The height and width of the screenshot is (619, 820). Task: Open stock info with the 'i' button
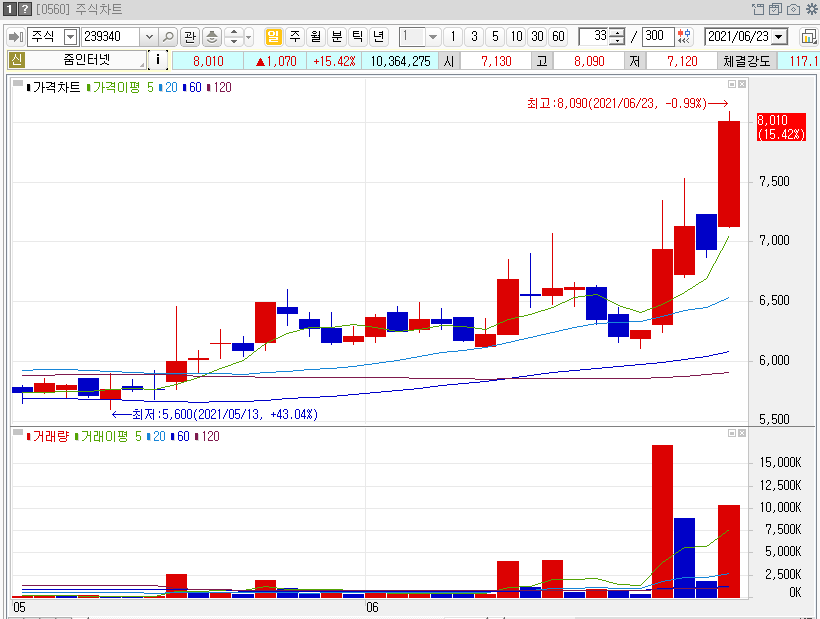[x=158, y=60]
